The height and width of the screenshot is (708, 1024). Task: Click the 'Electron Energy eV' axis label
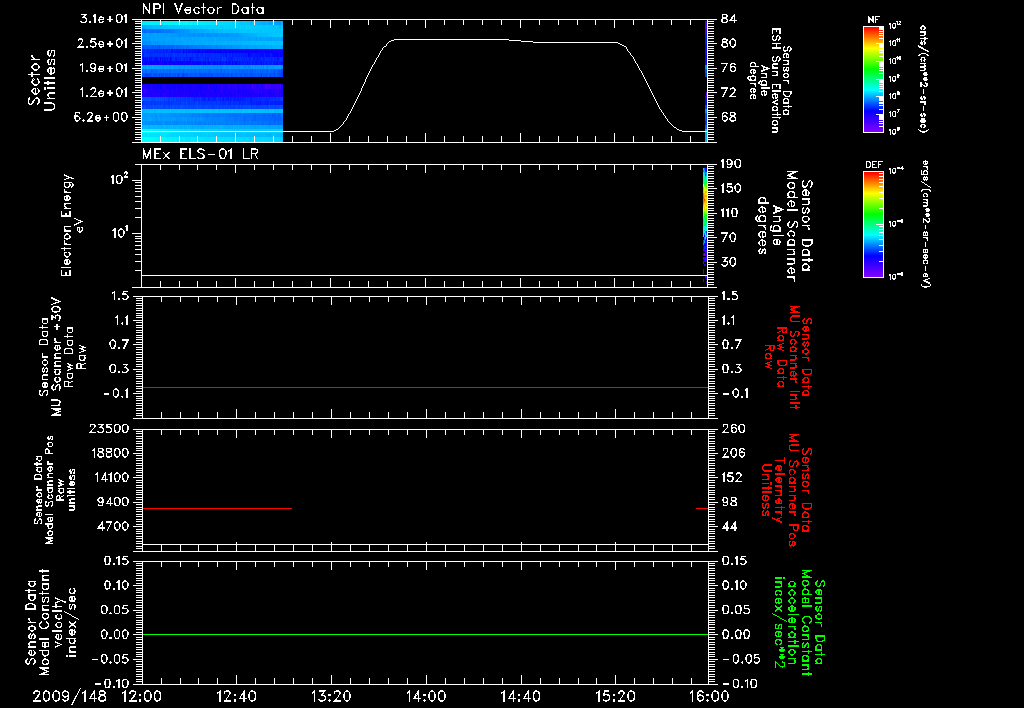pos(72,225)
